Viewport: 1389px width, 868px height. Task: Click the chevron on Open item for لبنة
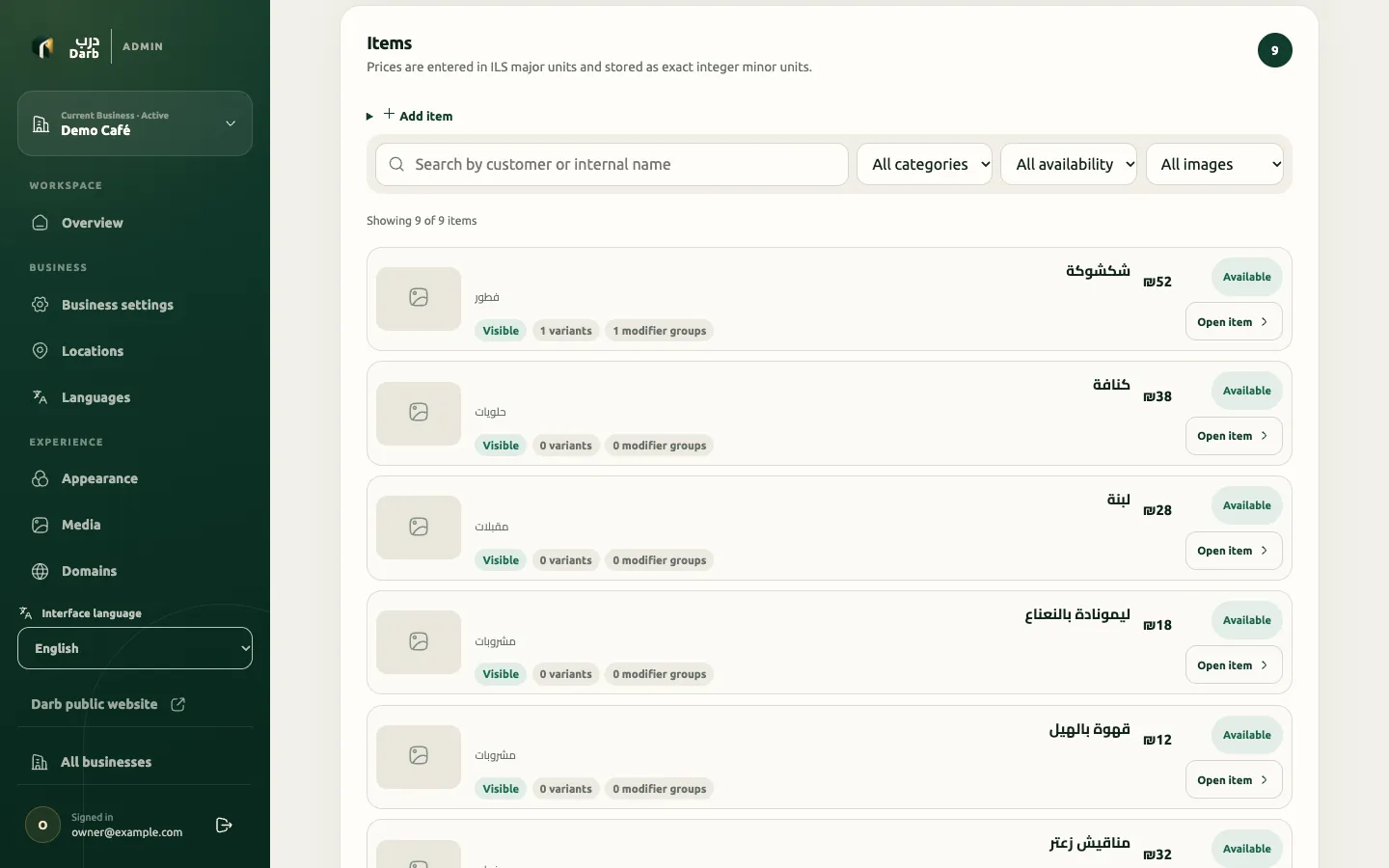click(x=1265, y=551)
